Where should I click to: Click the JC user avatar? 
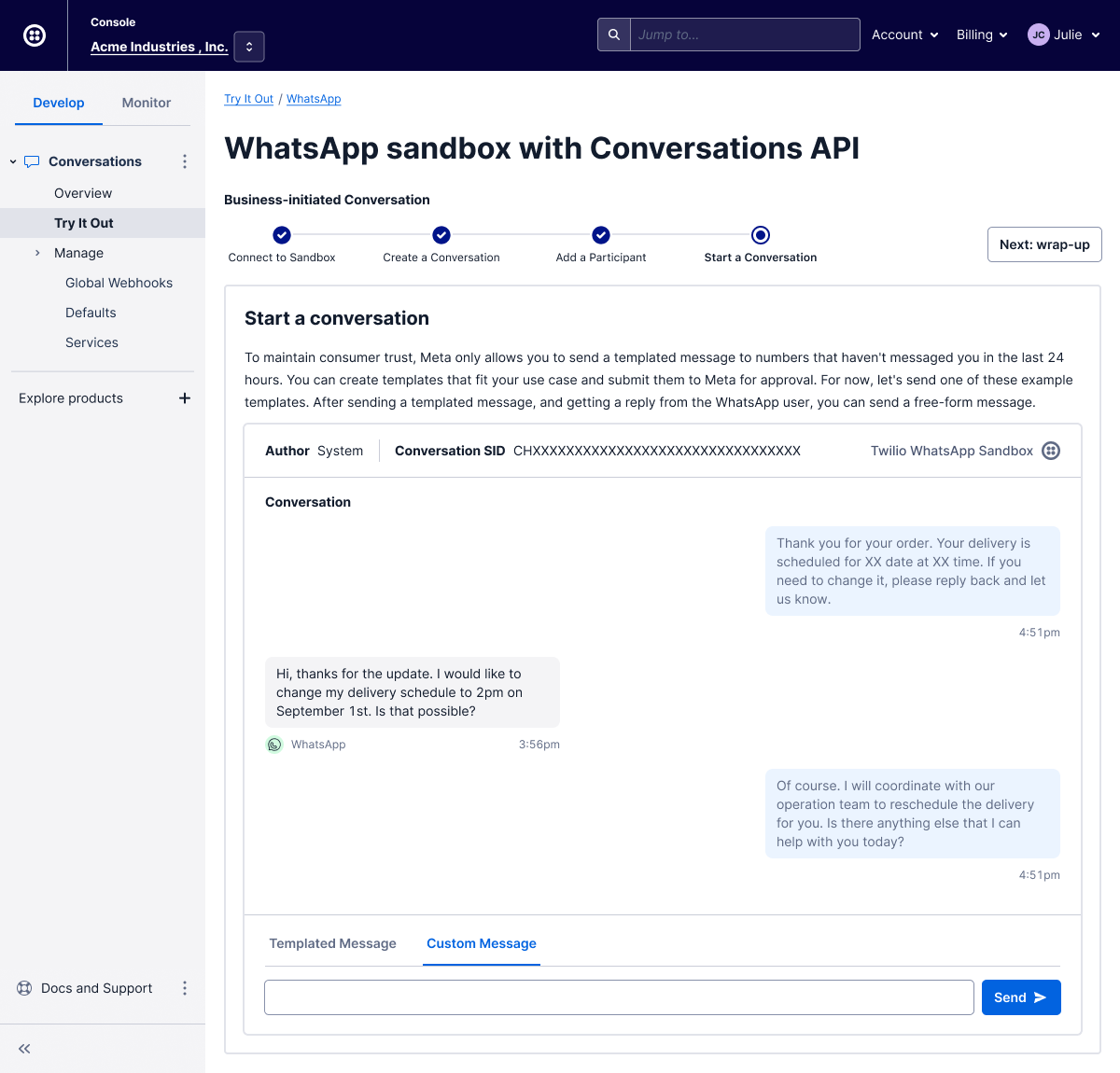pos(1038,35)
